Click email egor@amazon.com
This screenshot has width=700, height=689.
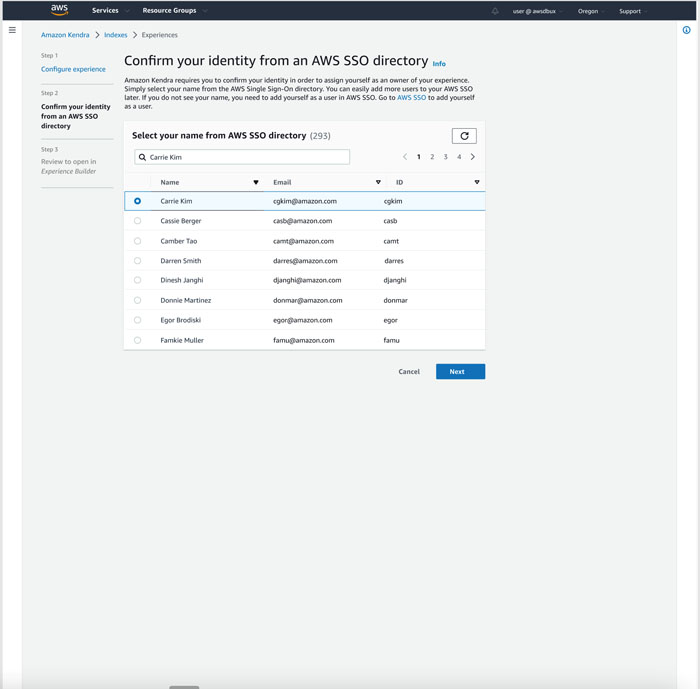(303, 320)
